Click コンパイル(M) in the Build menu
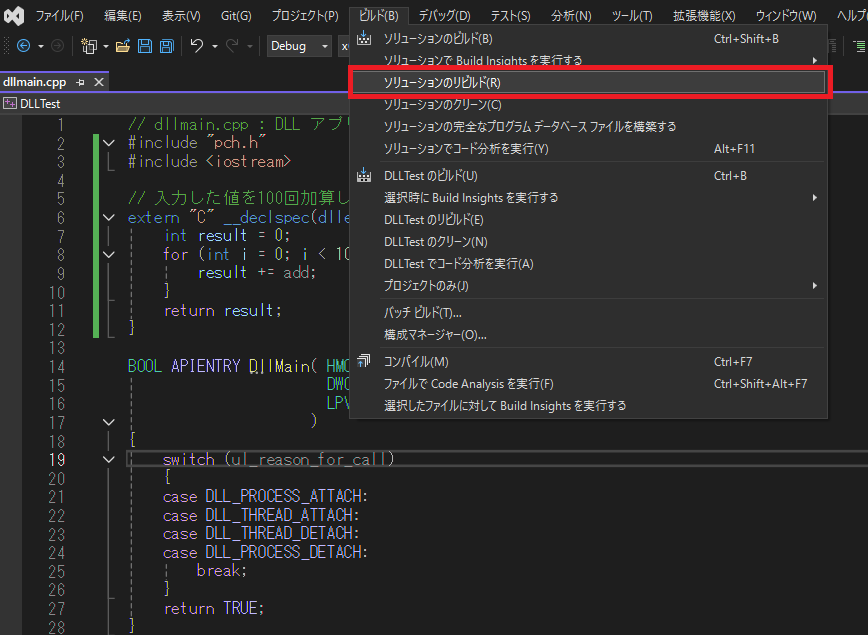This screenshot has width=868, height=635. [x=416, y=362]
